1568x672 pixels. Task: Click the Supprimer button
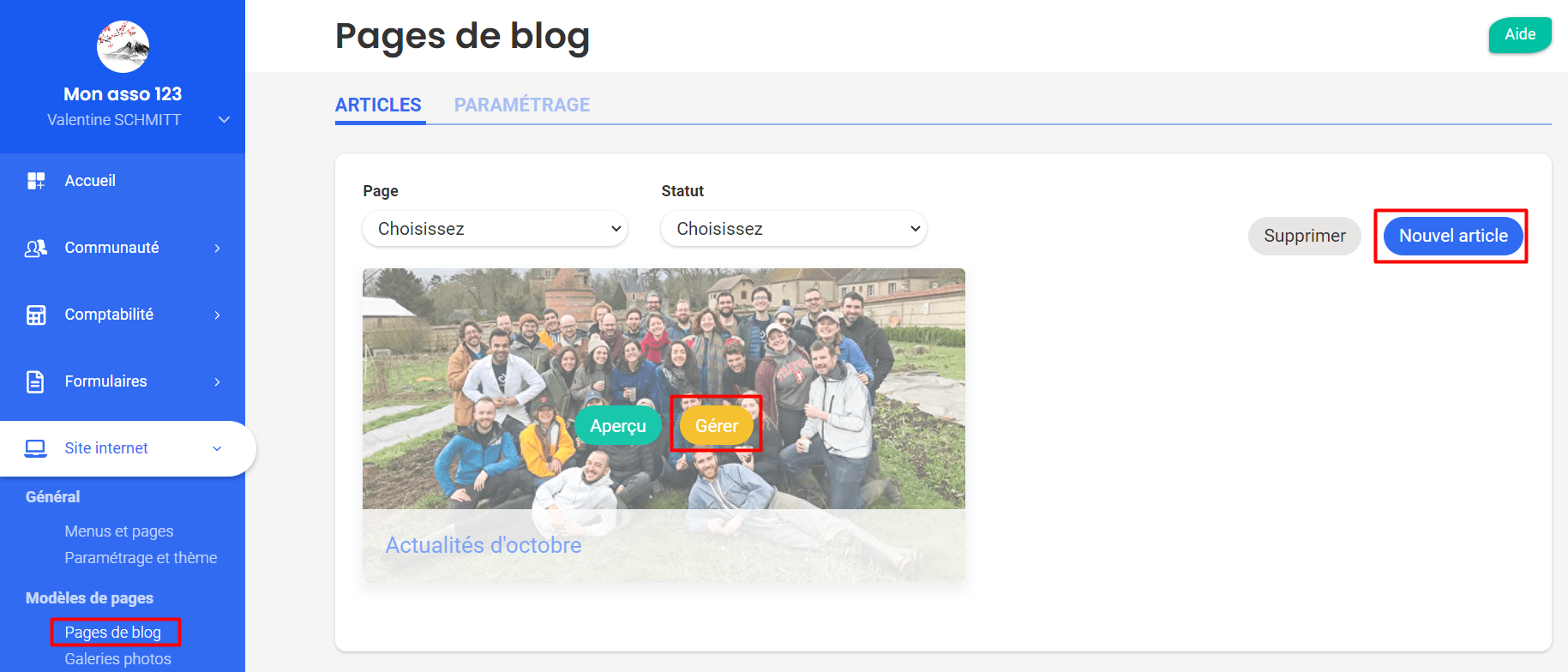[1305, 236]
